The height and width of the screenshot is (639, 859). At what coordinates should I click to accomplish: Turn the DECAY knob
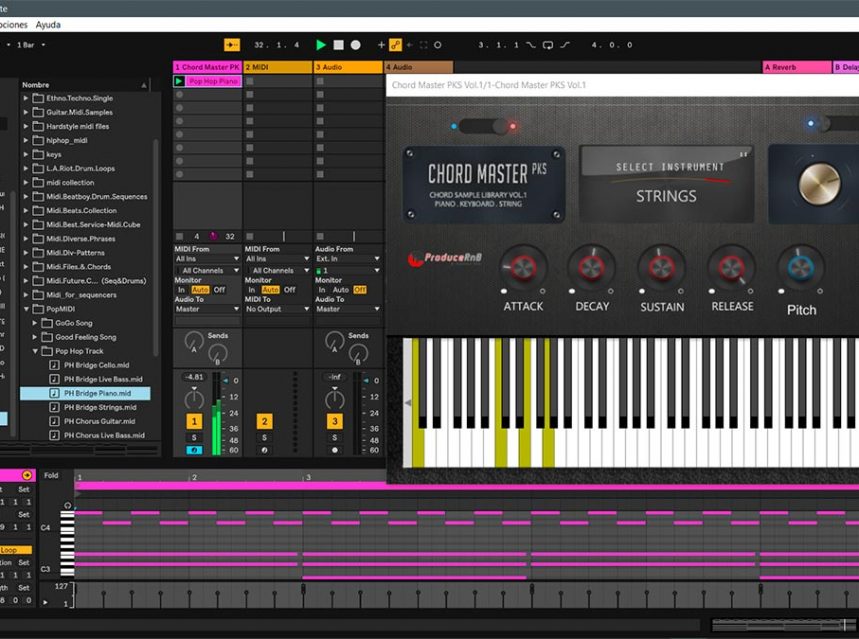tap(592, 268)
